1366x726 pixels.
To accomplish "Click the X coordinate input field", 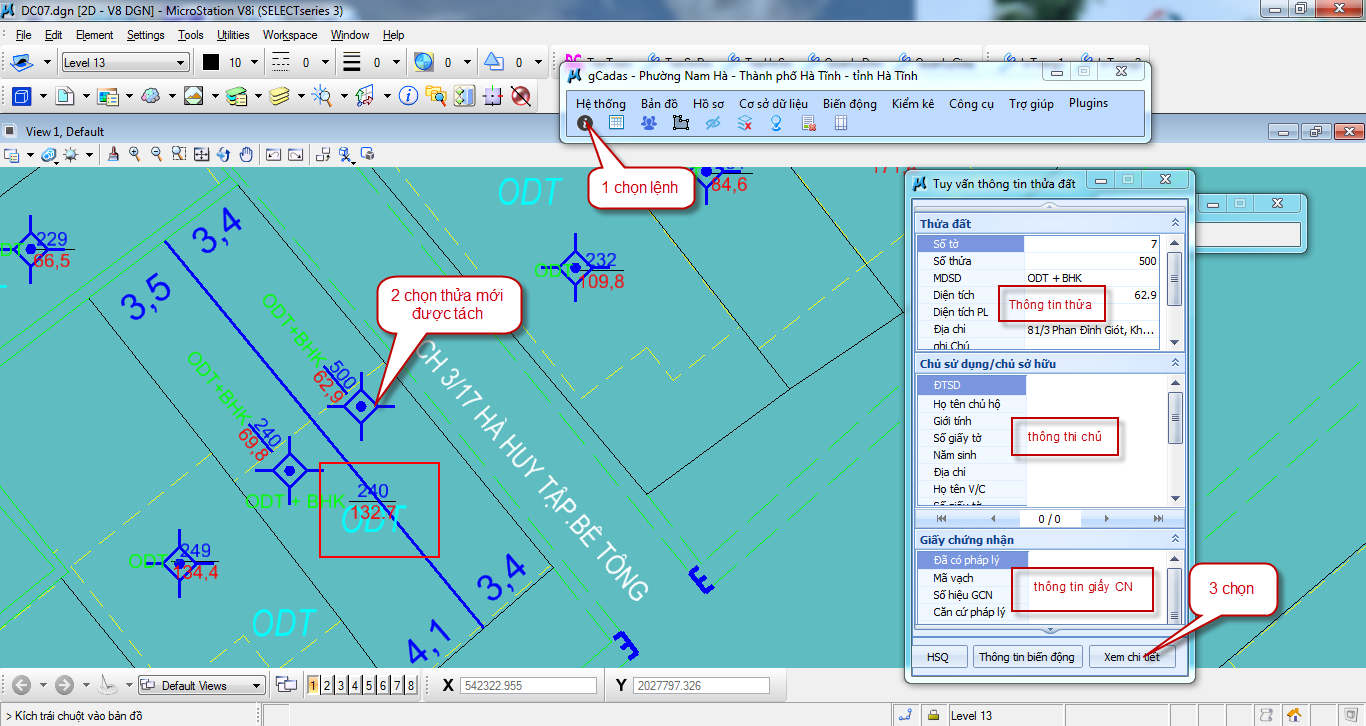I will click(x=527, y=686).
